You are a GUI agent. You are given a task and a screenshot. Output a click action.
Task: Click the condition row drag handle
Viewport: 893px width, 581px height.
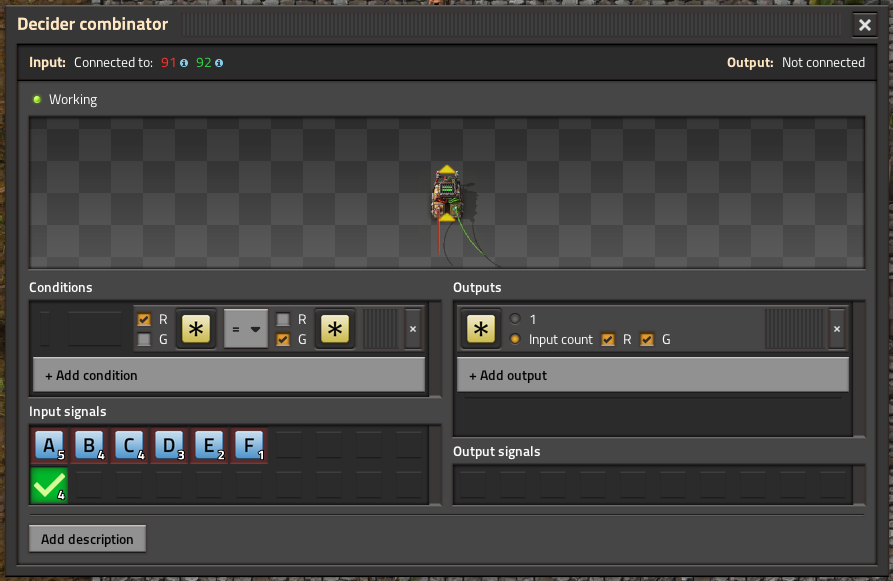coord(380,329)
